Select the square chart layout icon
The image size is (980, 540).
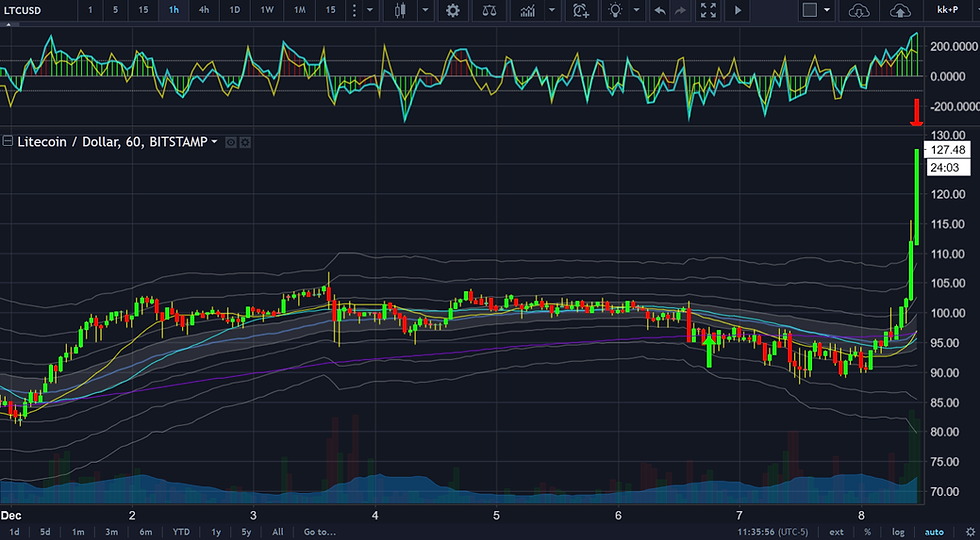click(x=809, y=10)
